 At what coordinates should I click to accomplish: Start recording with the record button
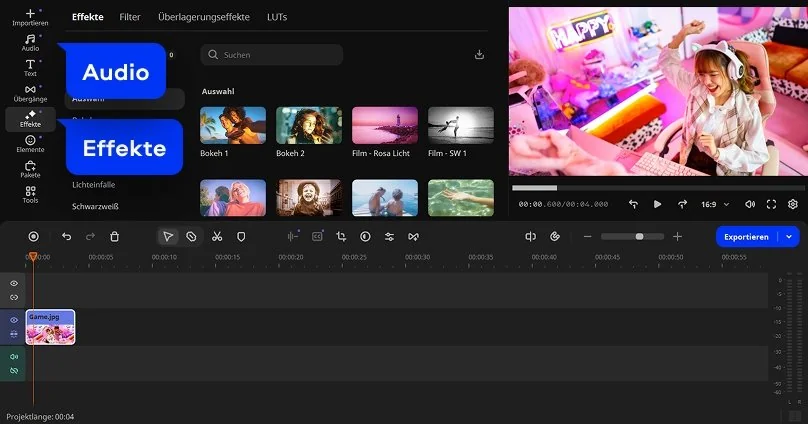click(33, 236)
